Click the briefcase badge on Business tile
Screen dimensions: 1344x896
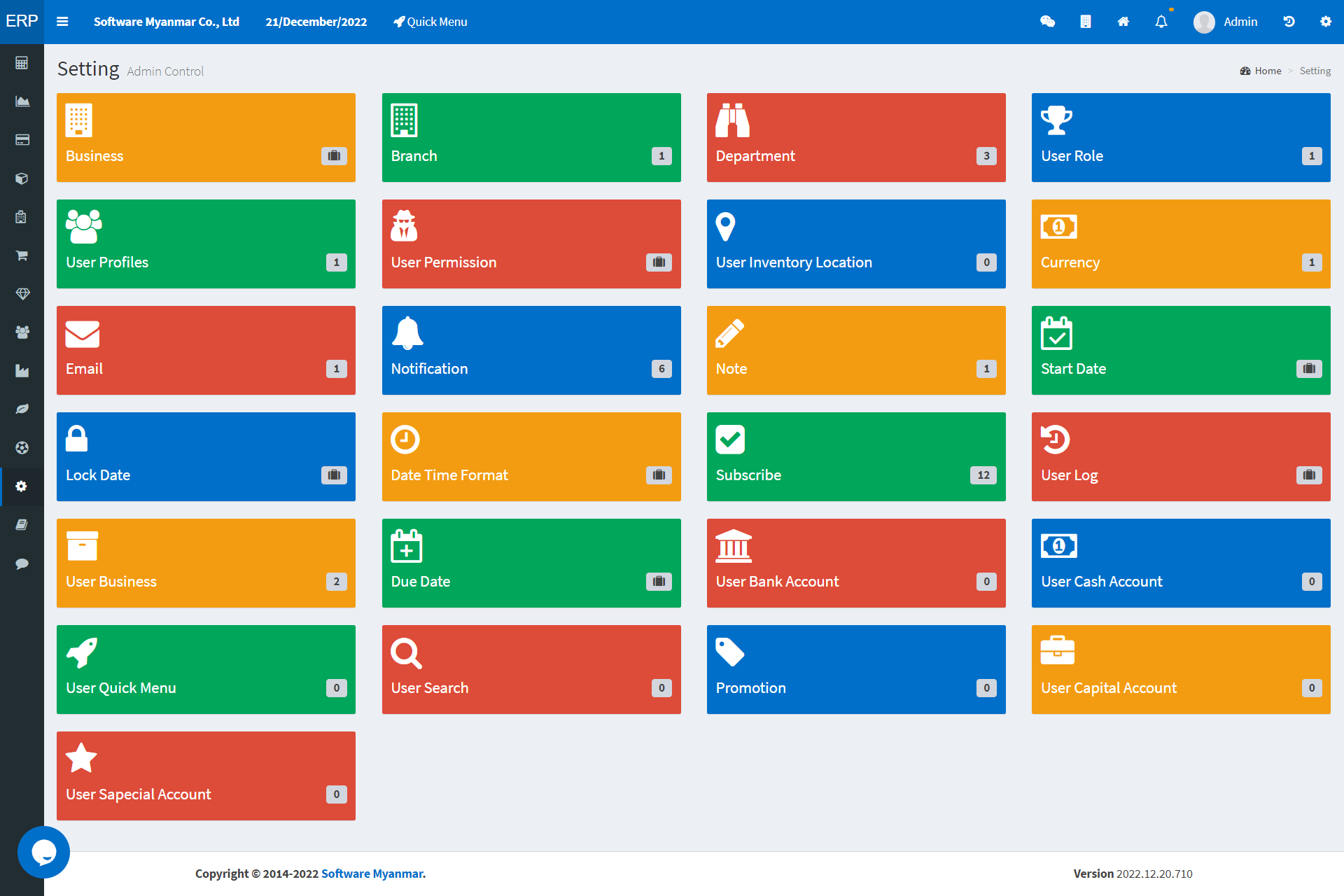[x=334, y=156]
